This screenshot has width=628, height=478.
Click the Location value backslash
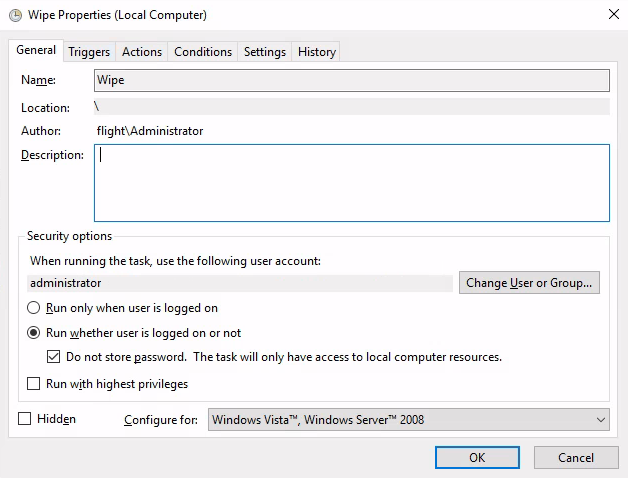(97, 107)
